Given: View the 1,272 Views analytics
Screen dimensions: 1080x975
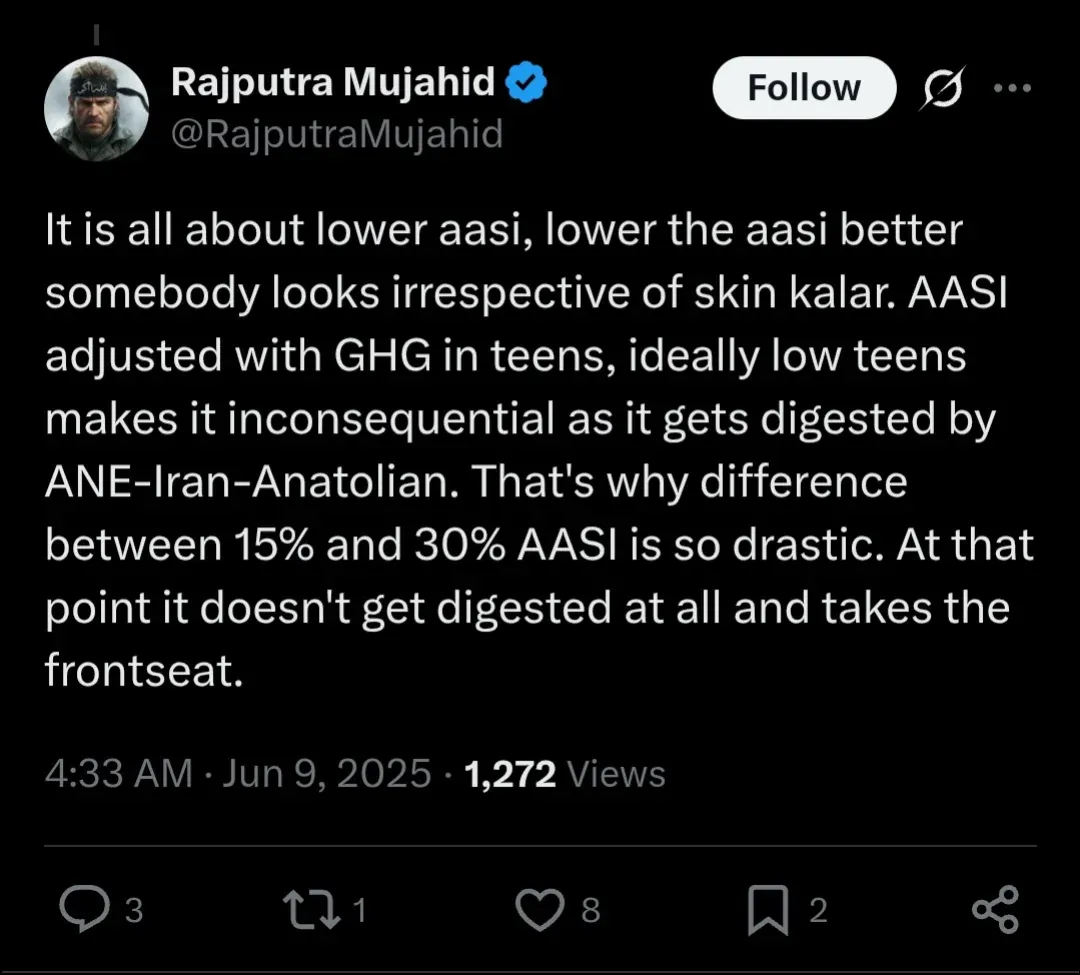Looking at the screenshot, I should 565,774.
